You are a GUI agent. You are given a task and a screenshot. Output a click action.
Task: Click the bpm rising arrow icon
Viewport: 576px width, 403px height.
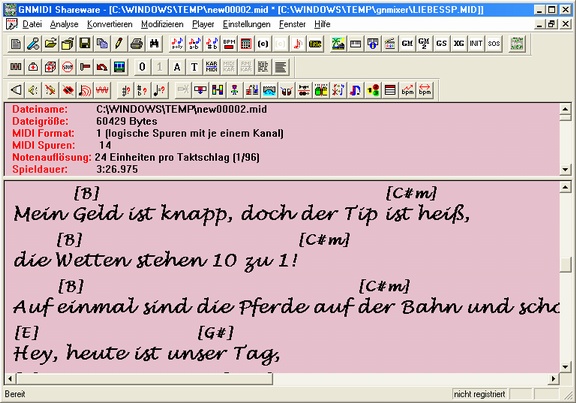(407, 90)
